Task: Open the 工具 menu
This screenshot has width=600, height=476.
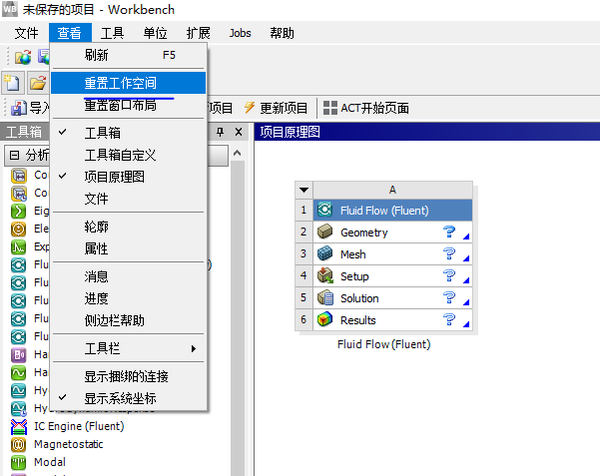Action: (x=112, y=33)
